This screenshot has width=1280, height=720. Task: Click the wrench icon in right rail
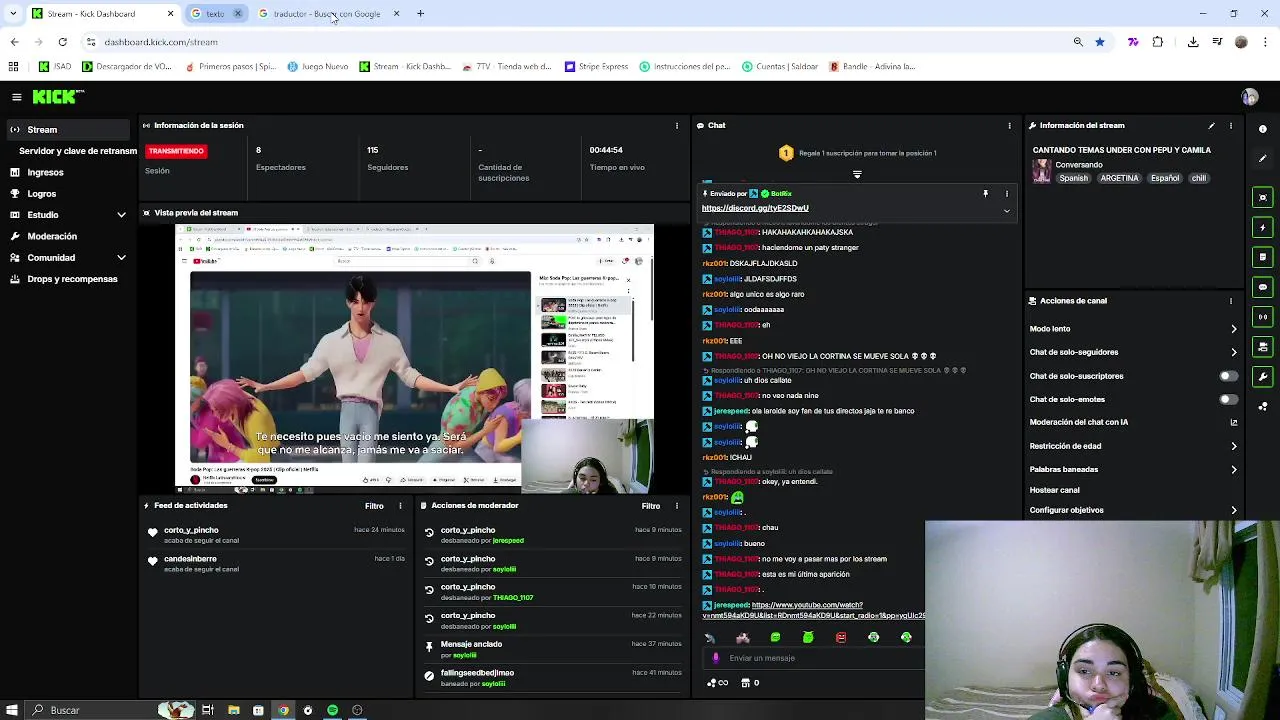[x=1263, y=377]
